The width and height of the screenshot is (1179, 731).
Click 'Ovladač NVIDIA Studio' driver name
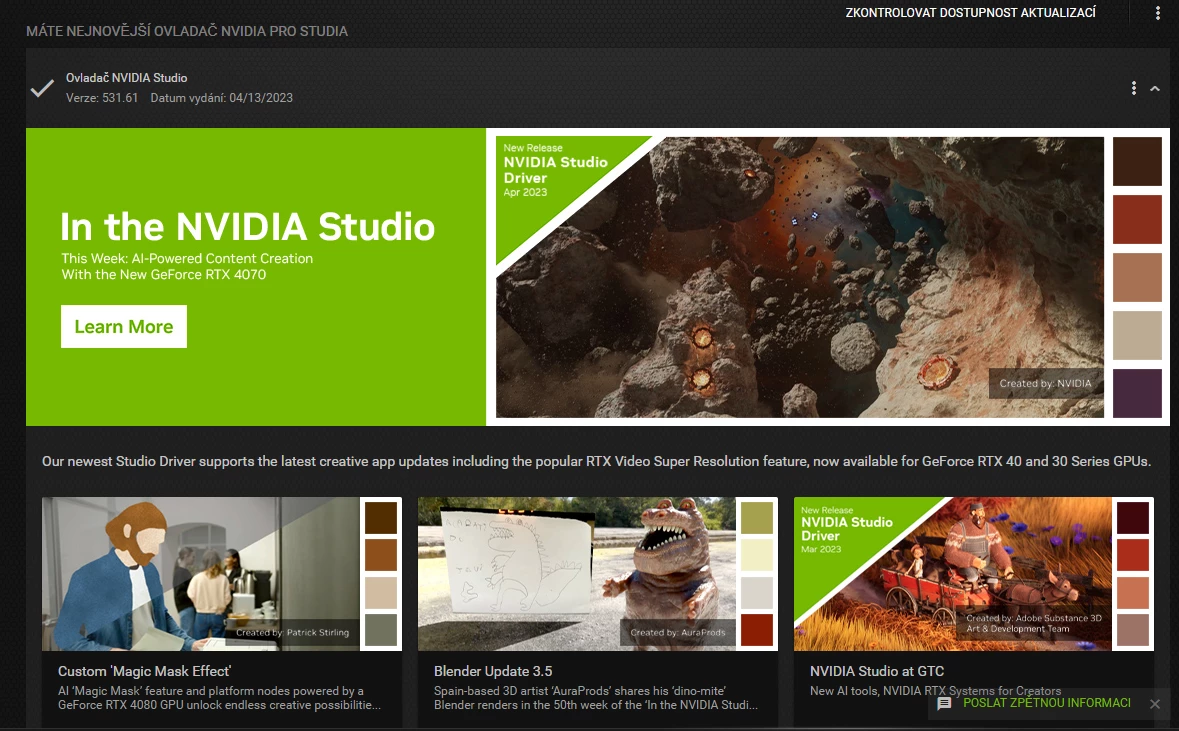pos(126,77)
